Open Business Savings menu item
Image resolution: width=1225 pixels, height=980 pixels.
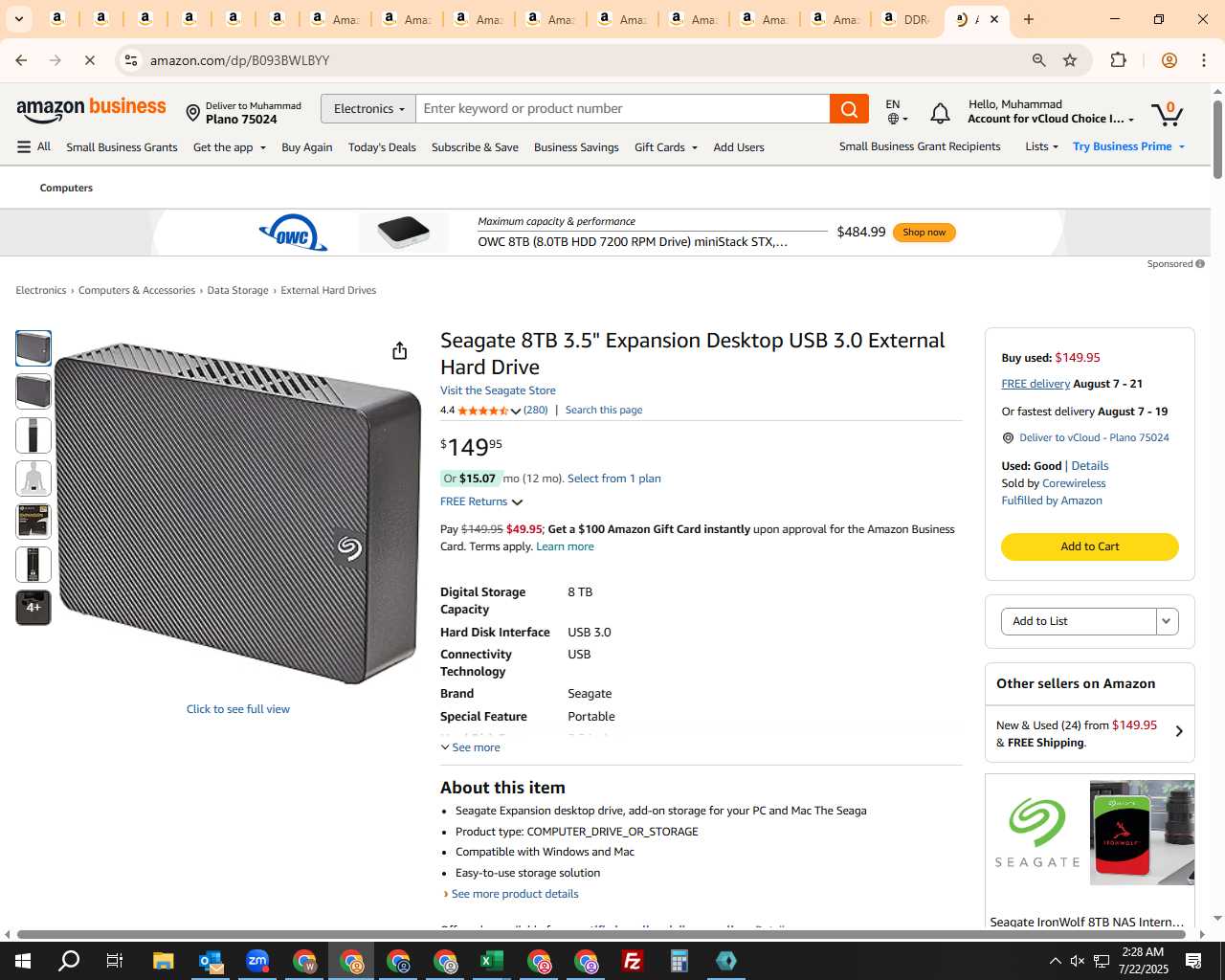pos(576,147)
